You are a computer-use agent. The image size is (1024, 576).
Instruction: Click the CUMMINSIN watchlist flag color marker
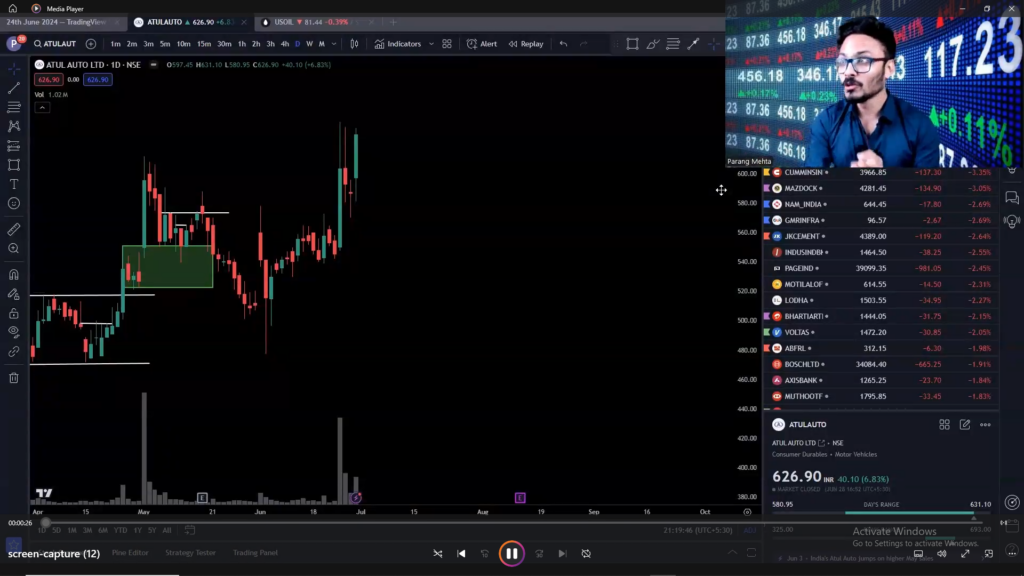click(x=767, y=172)
